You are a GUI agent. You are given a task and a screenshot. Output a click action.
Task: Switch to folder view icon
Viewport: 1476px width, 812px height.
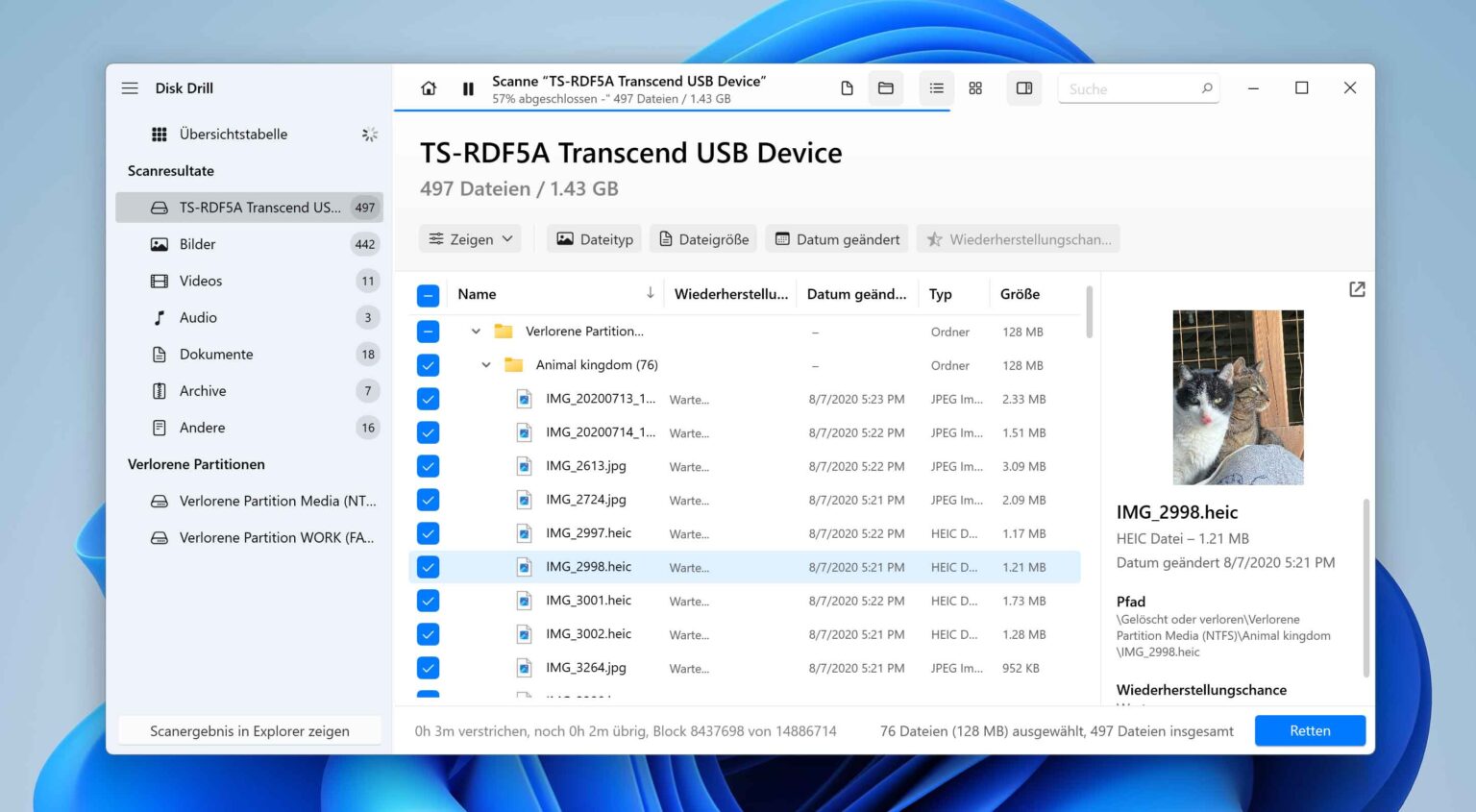[885, 88]
